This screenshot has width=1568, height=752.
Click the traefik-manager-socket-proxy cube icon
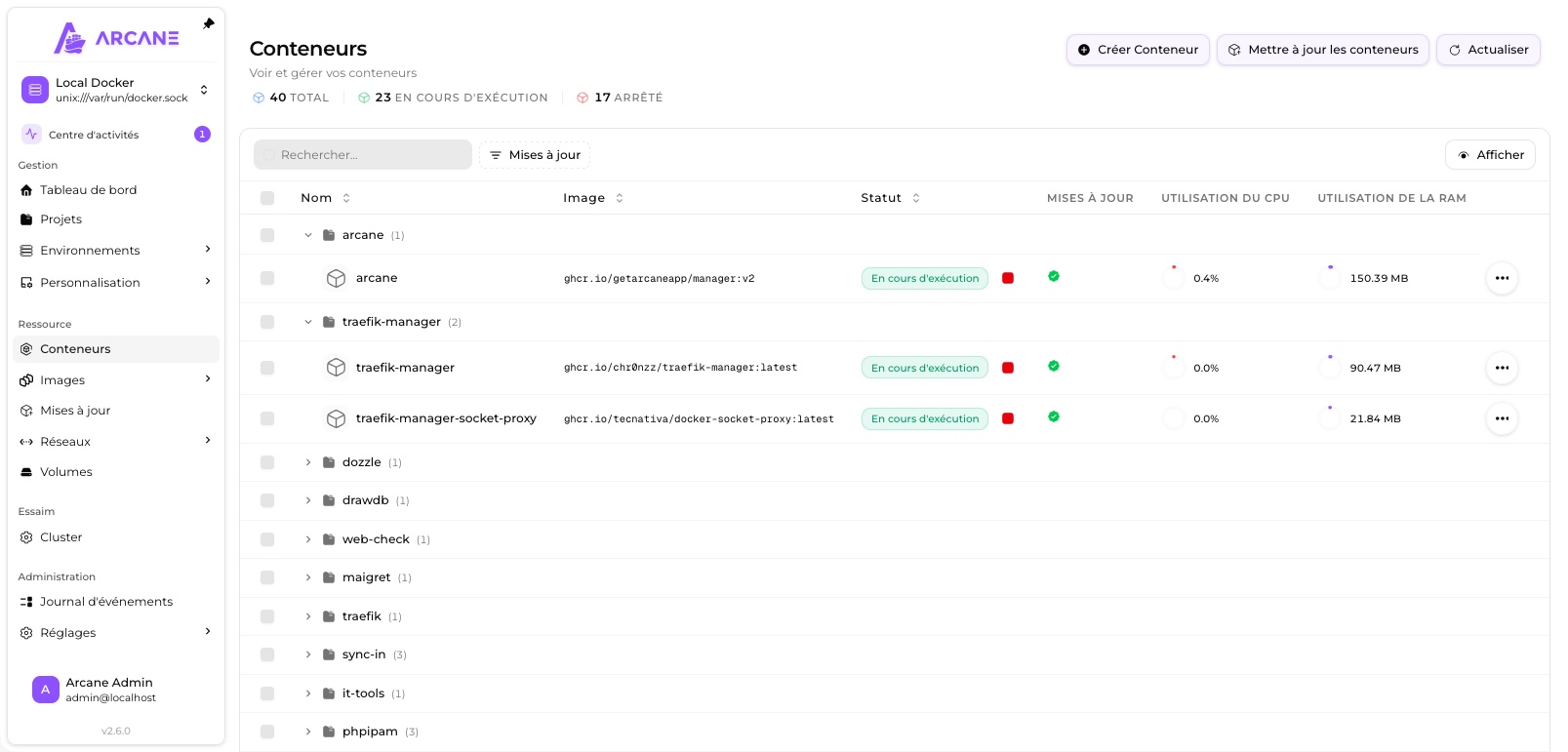click(x=337, y=418)
